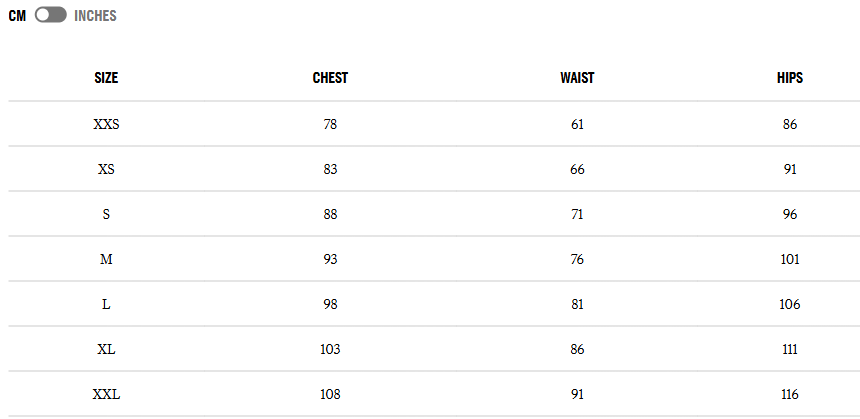
Task: Select the L size row label
Action: click(106, 305)
